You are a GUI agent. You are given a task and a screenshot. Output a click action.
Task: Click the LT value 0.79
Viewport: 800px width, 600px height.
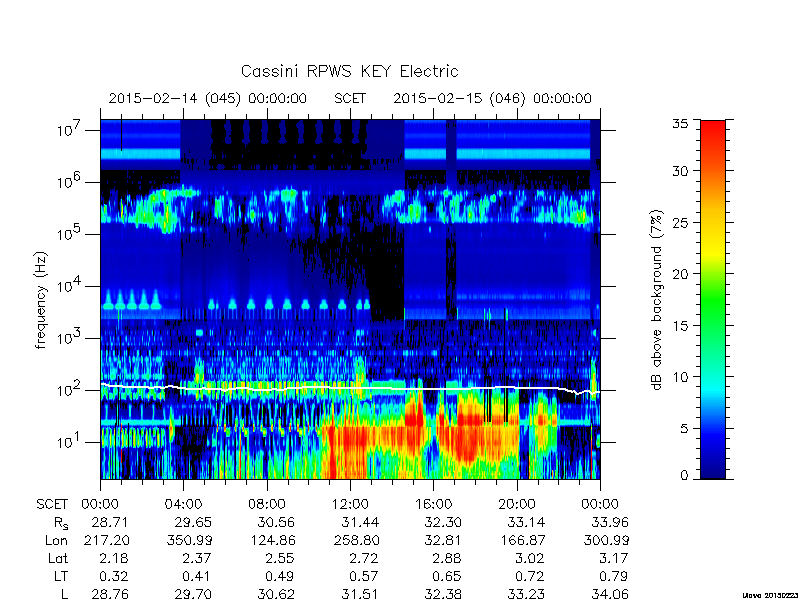click(614, 576)
